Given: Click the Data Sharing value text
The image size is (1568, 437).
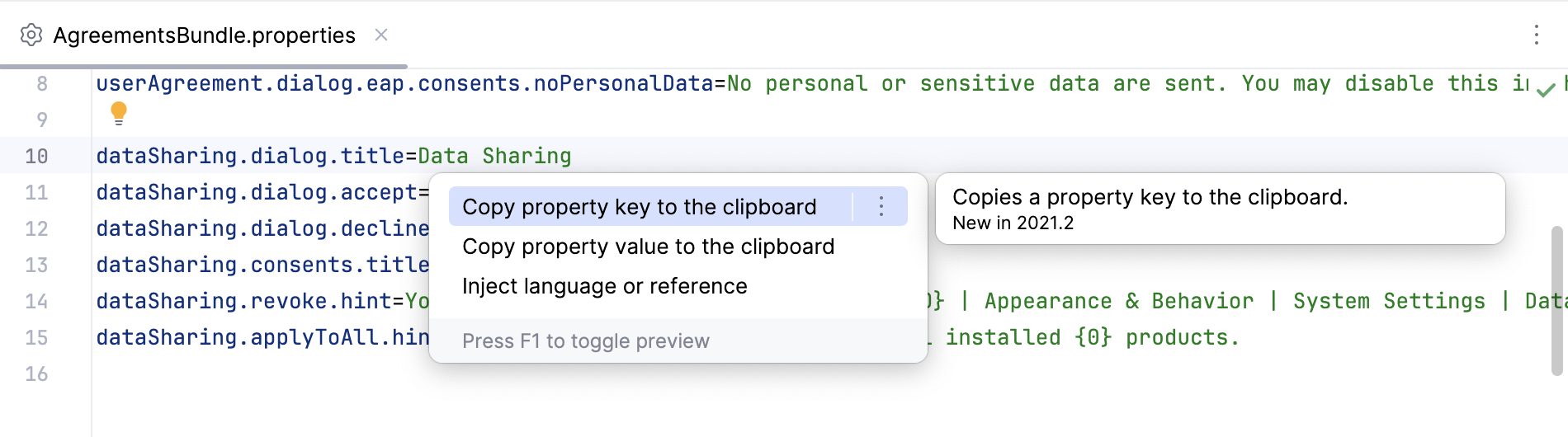Looking at the screenshot, I should [x=494, y=157].
